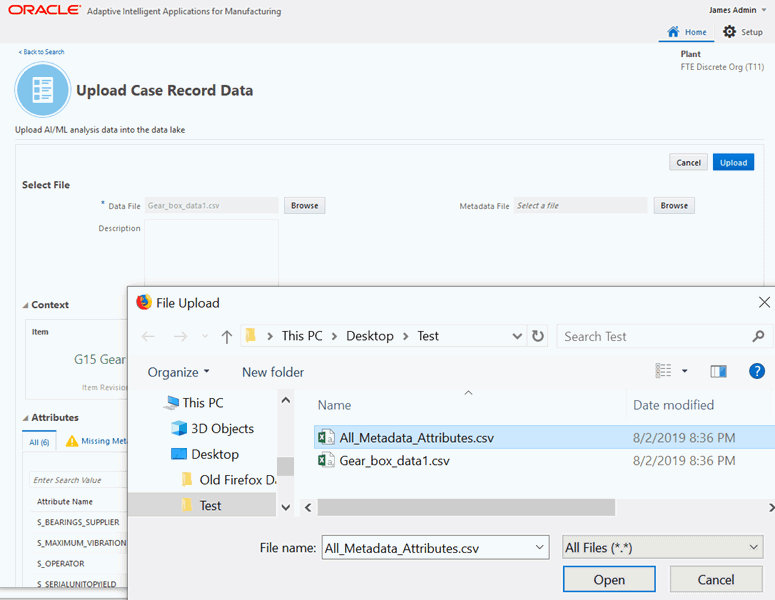Viewport: 775px width, 600px height.
Task: Click the Desktop folder icon in tree
Action: pos(179,454)
